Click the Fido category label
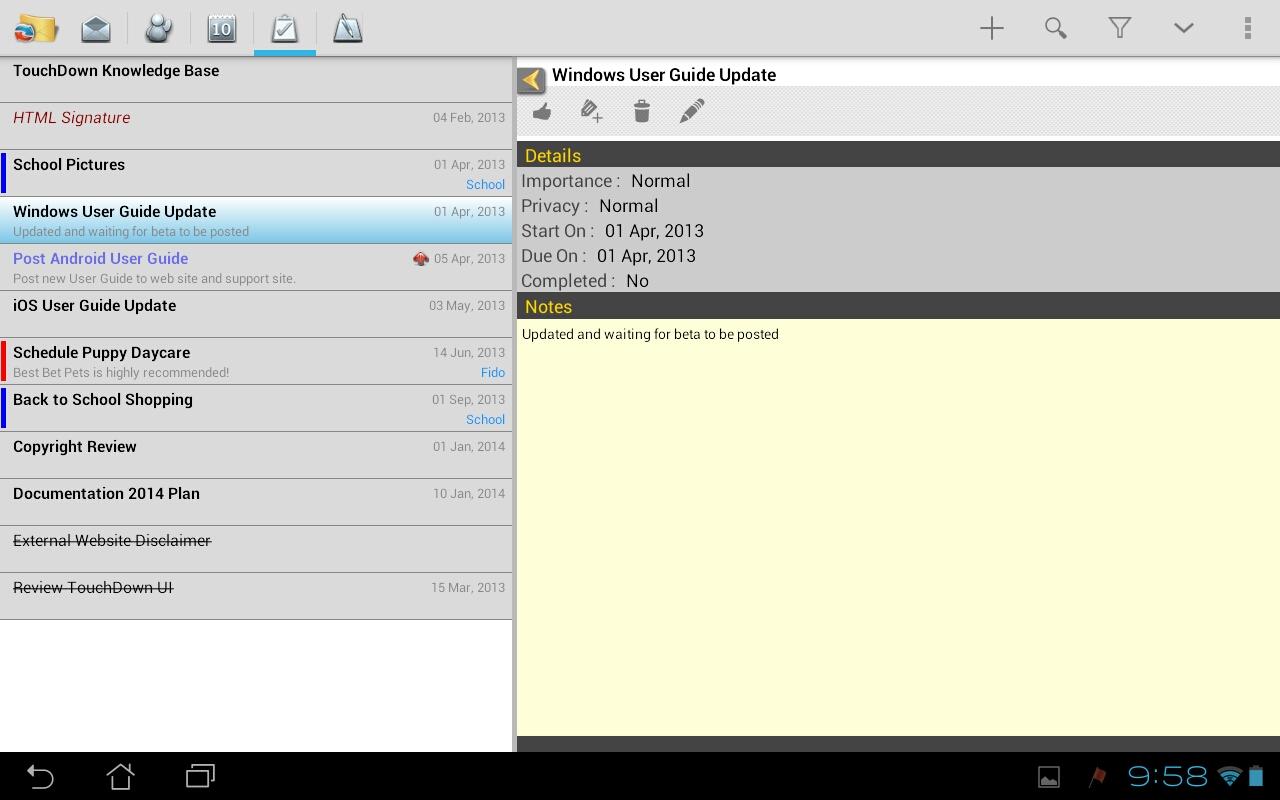 [493, 372]
